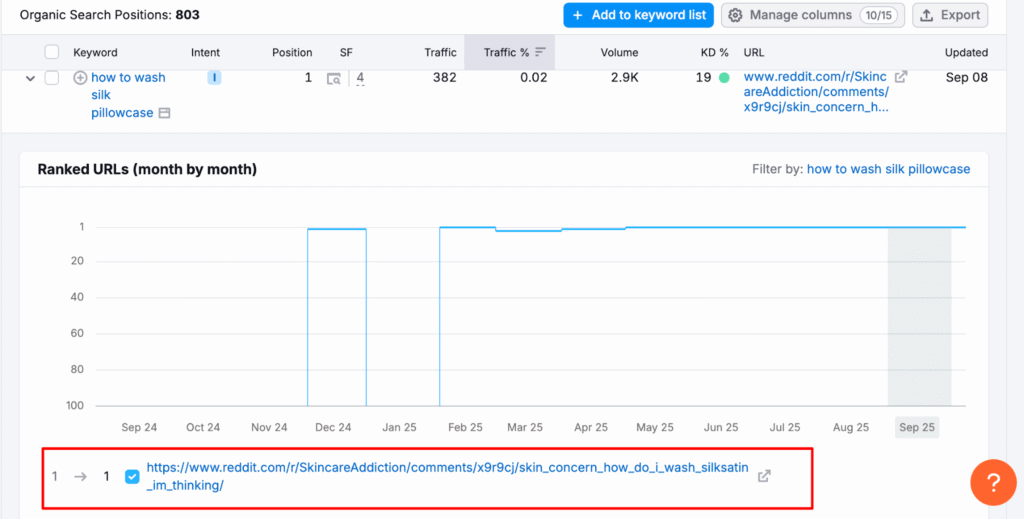This screenshot has width=1024, height=519.
Task: Select the 'how to wash silk pillowcase' row checkbox
Action: coord(52,78)
